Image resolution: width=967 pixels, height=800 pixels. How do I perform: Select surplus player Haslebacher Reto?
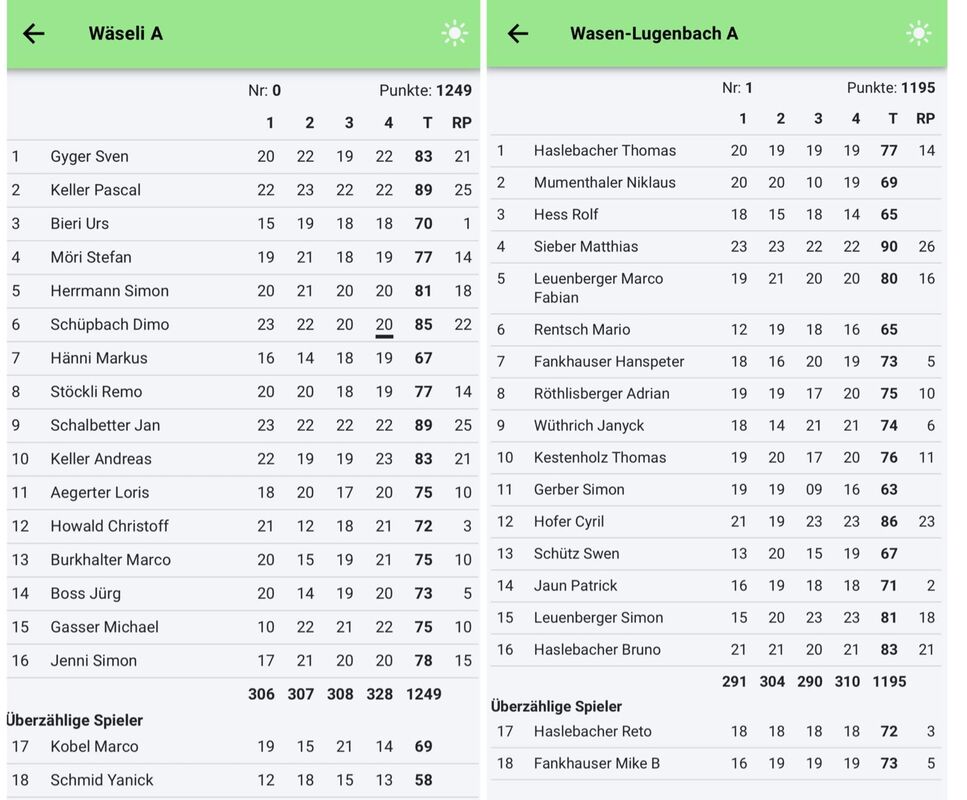click(592, 731)
